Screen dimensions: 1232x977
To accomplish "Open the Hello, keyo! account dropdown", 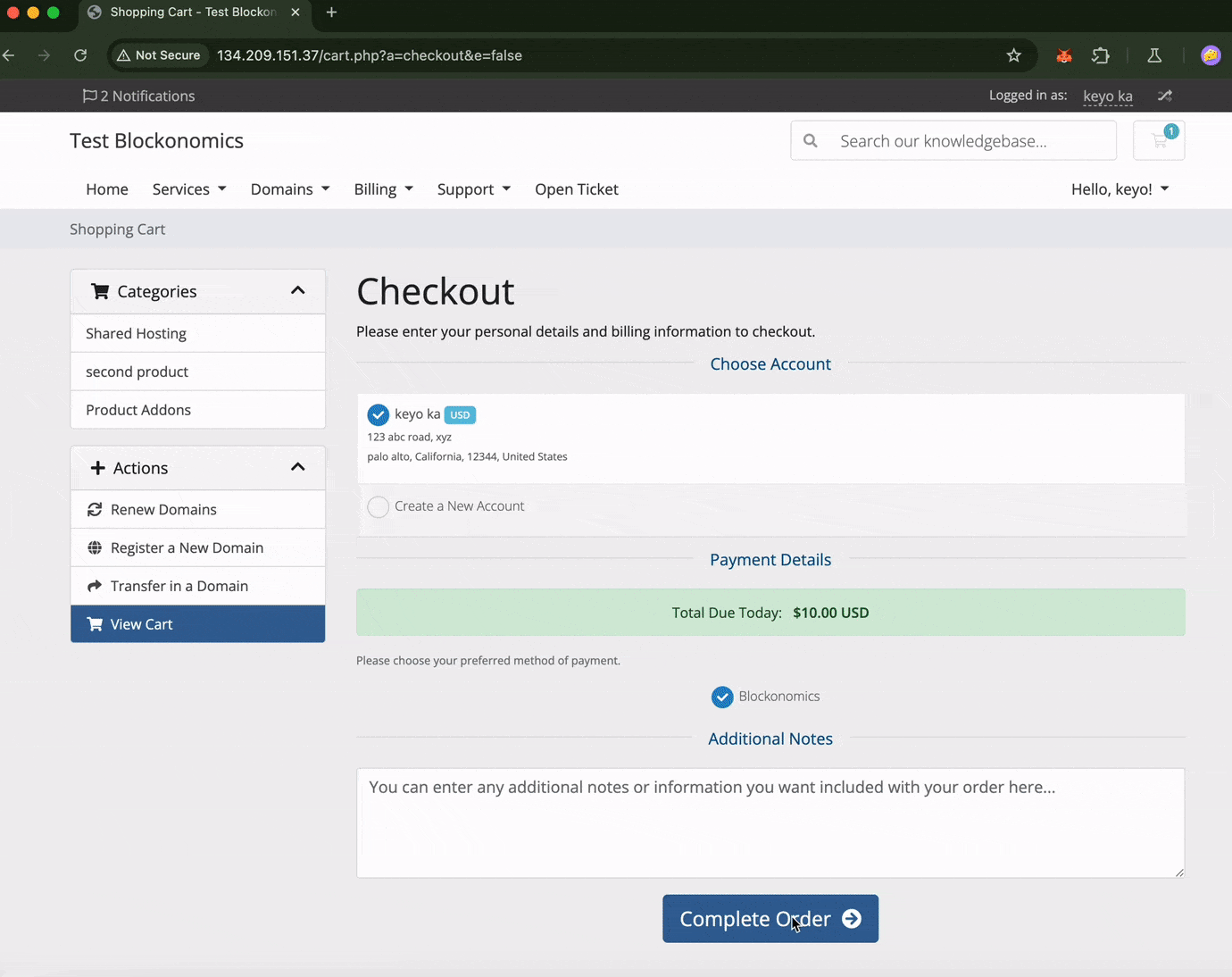I will click(1120, 189).
